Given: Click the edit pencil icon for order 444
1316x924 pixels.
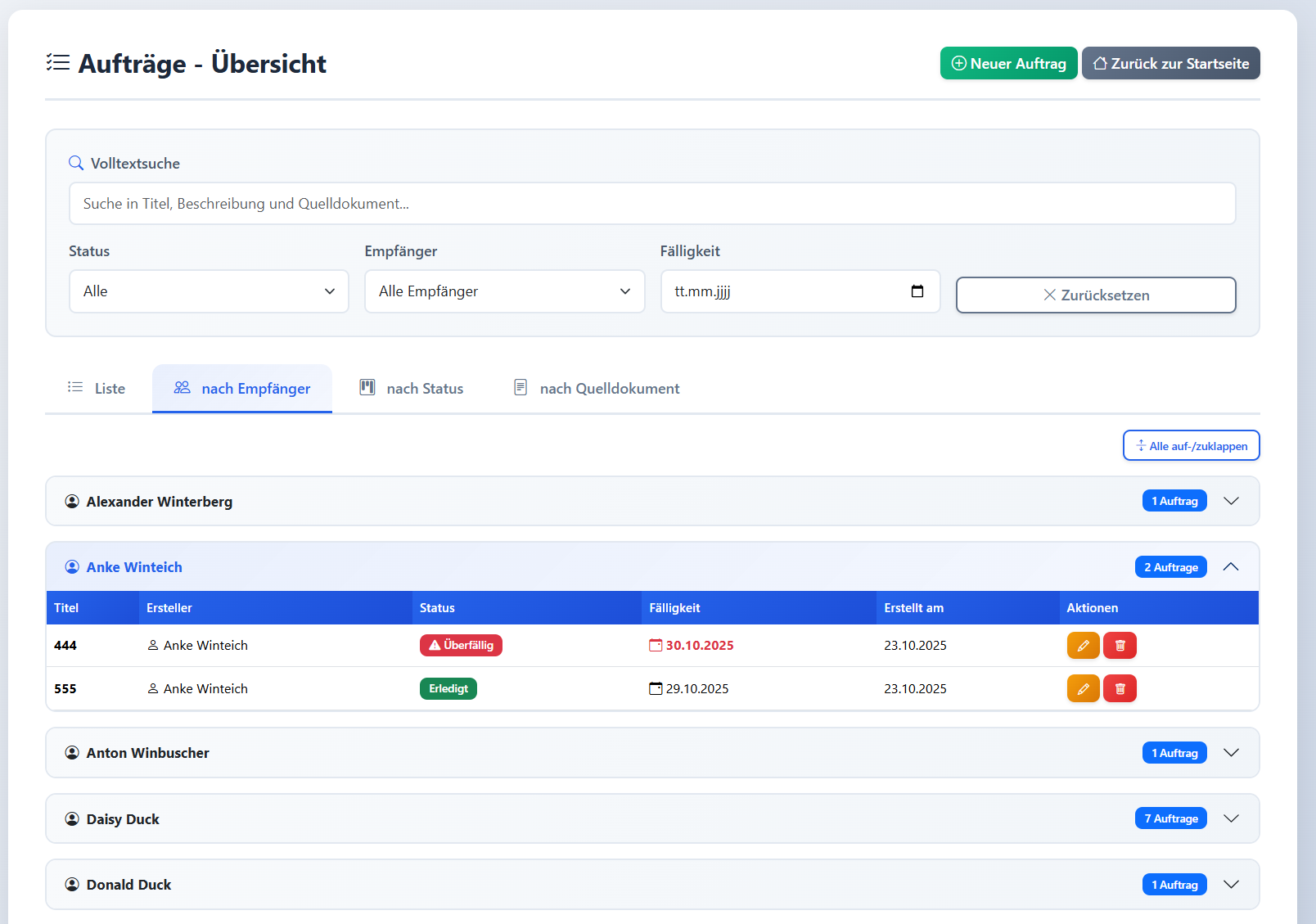Looking at the screenshot, I should (1083, 646).
